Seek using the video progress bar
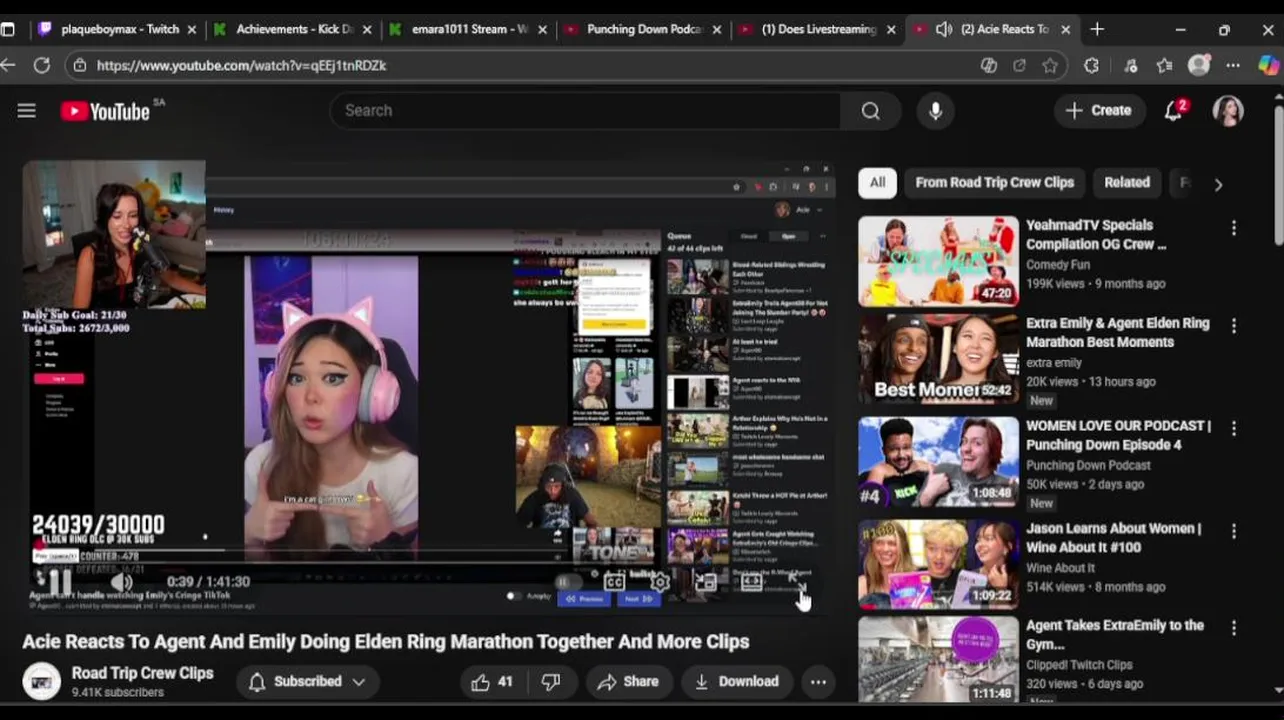The height and width of the screenshot is (720, 1284). 430,561
